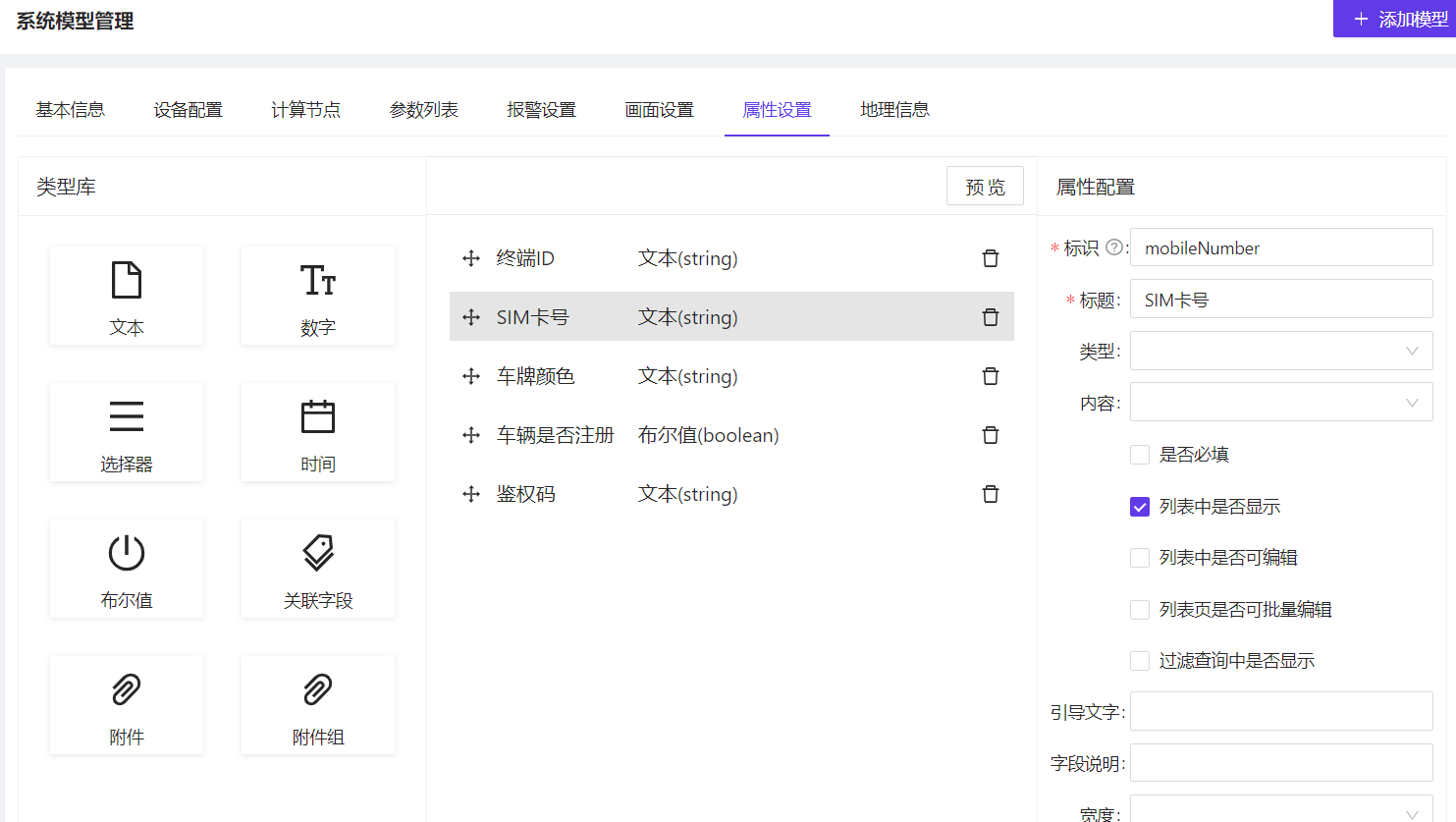This screenshot has height=822, width=1456.
Task: Click the help icon next to 标识
Action: pos(1113,247)
